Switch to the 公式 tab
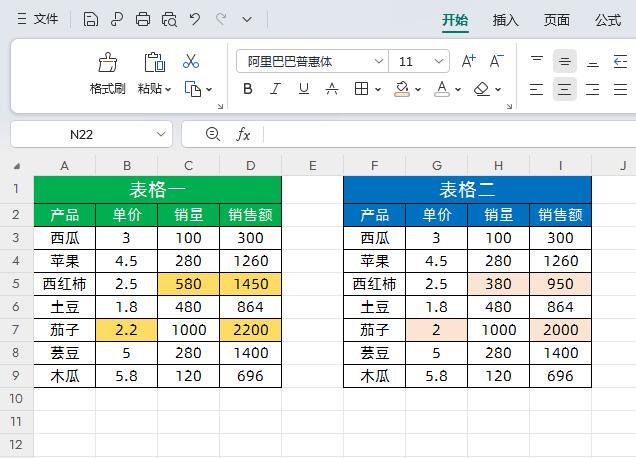Viewport: 636px width, 458px height. pyautogui.click(x=608, y=20)
